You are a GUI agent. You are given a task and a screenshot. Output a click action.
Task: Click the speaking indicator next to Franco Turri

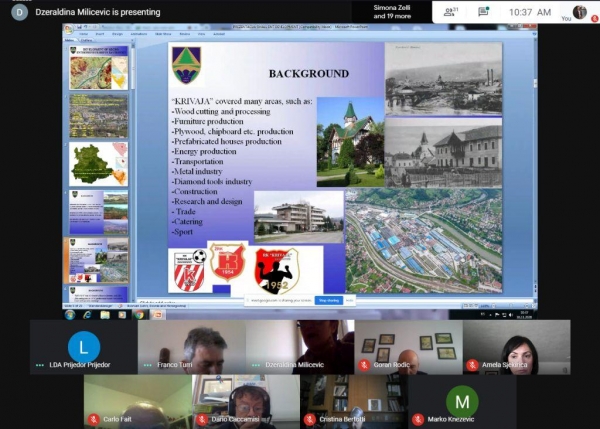click(148, 365)
